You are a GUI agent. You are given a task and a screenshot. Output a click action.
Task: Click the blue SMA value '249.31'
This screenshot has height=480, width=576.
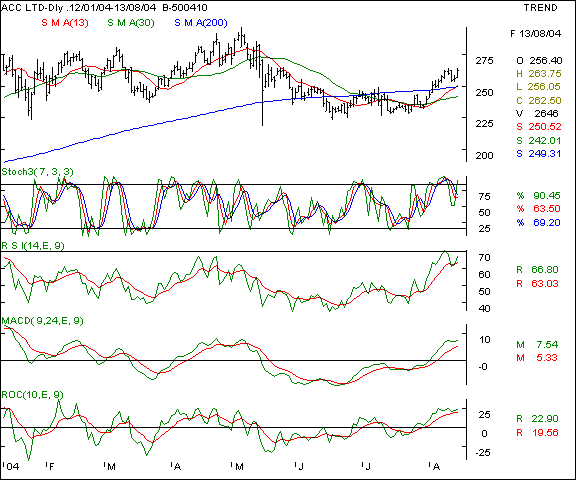pos(545,154)
